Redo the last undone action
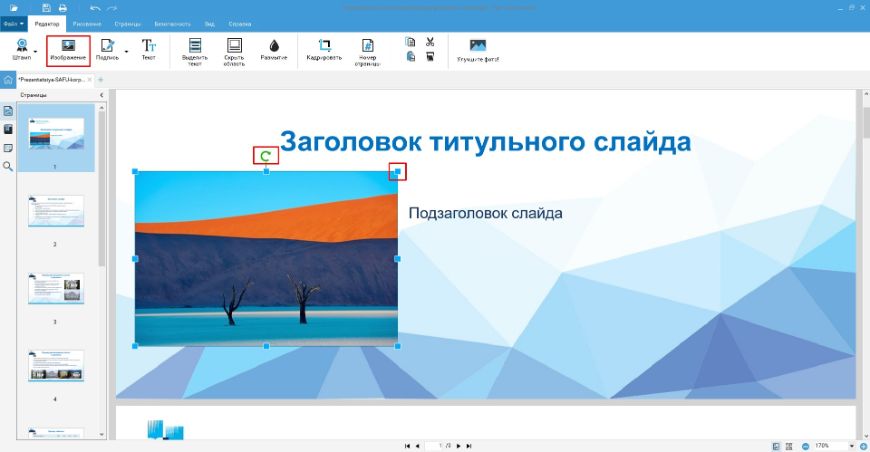The width and height of the screenshot is (870, 452). pyautogui.click(x=112, y=8)
